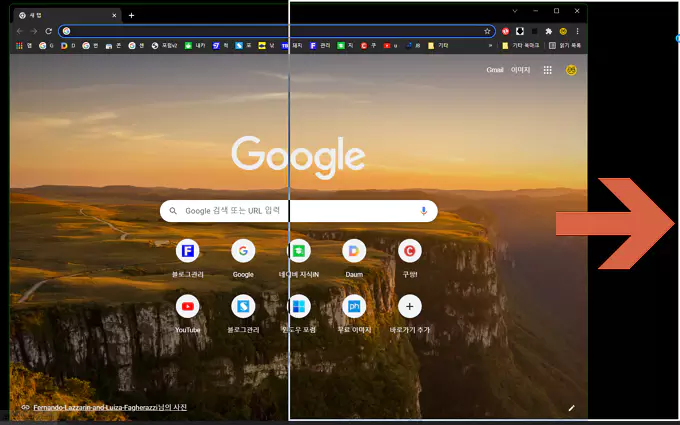Select the 새 탭 tab

tap(67, 16)
